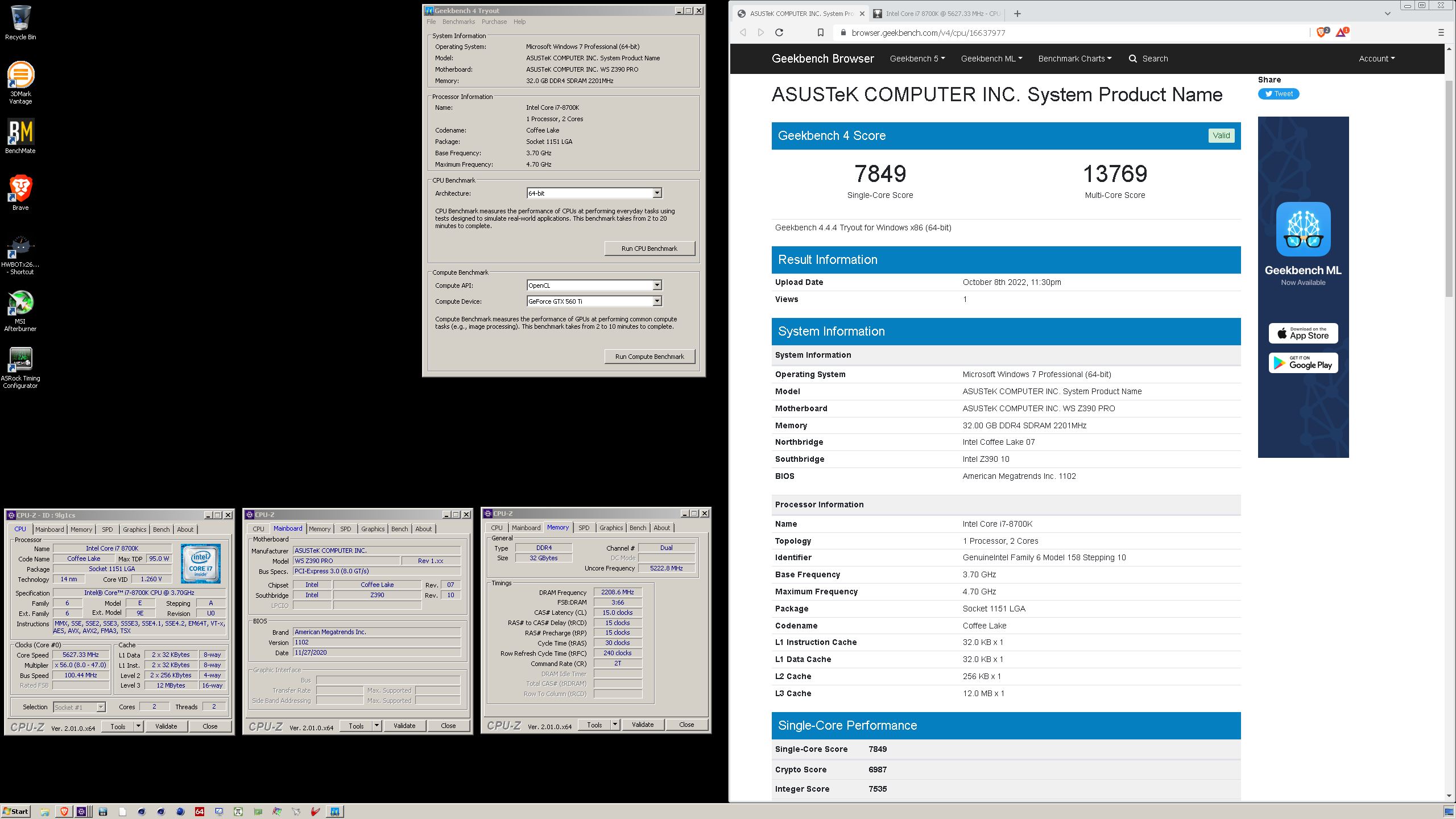This screenshot has height=819, width=1456.
Task: Click the Brave browser taskbar button
Action: click(x=64, y=812)
